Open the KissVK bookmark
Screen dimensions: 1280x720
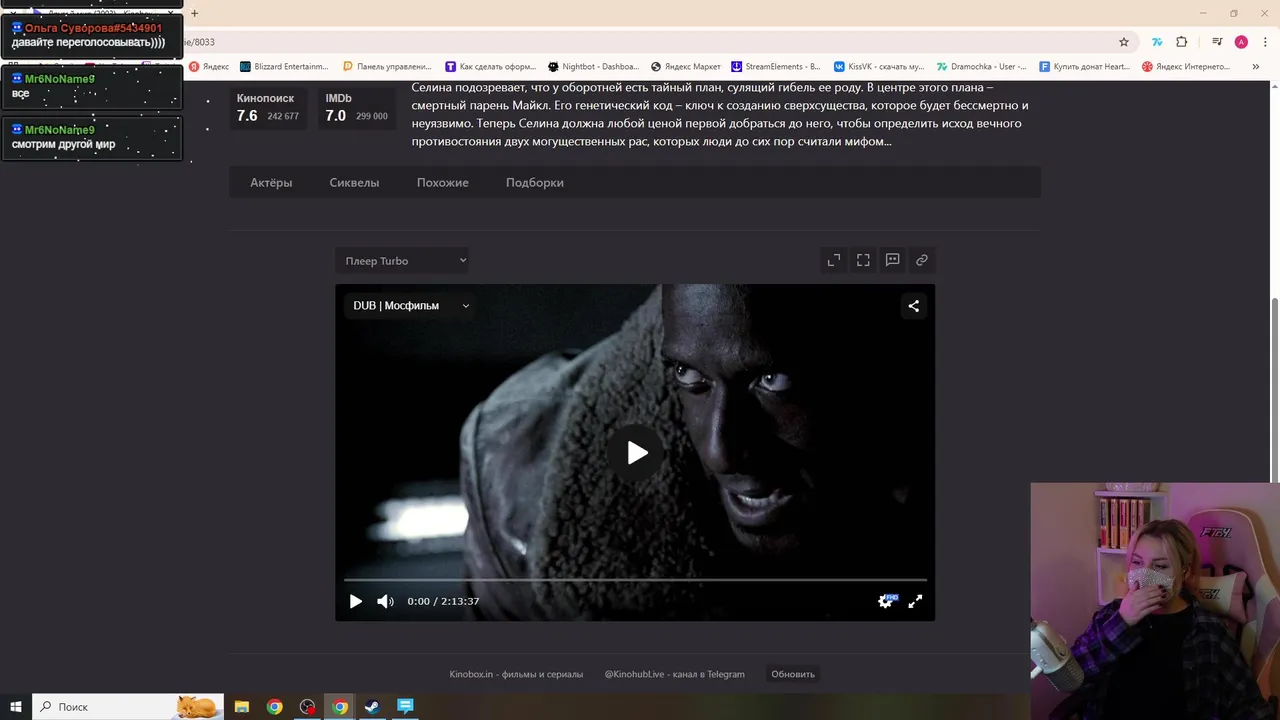pos(879,67)
